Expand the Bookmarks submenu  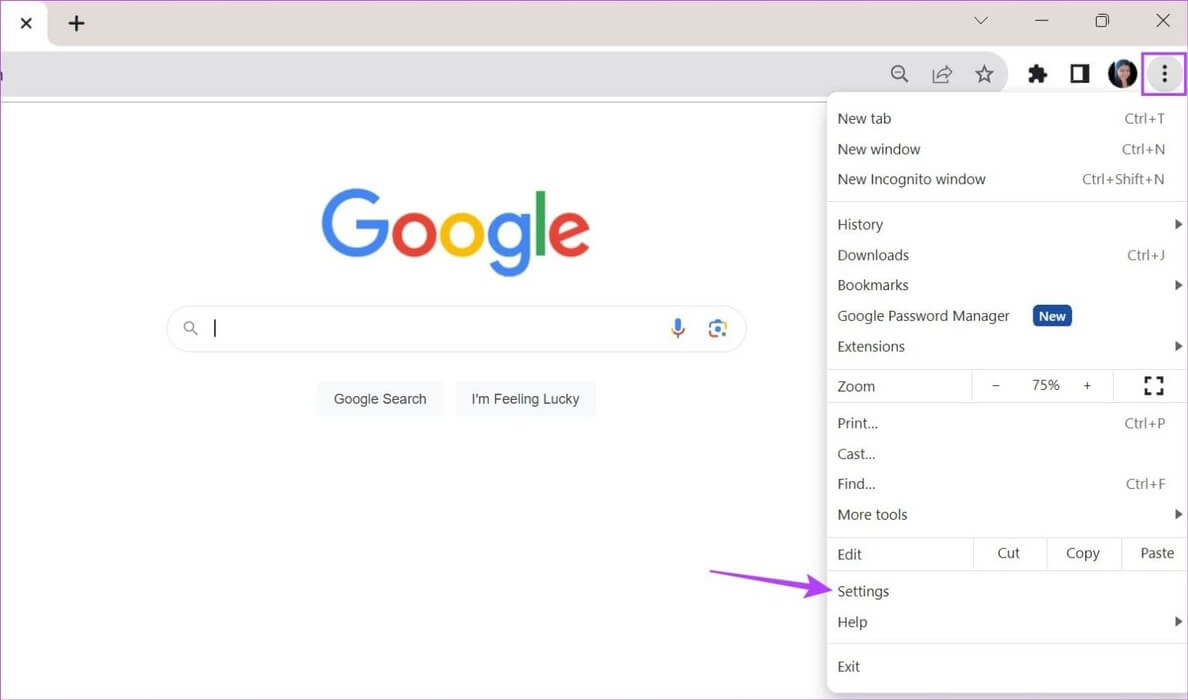1007,285
